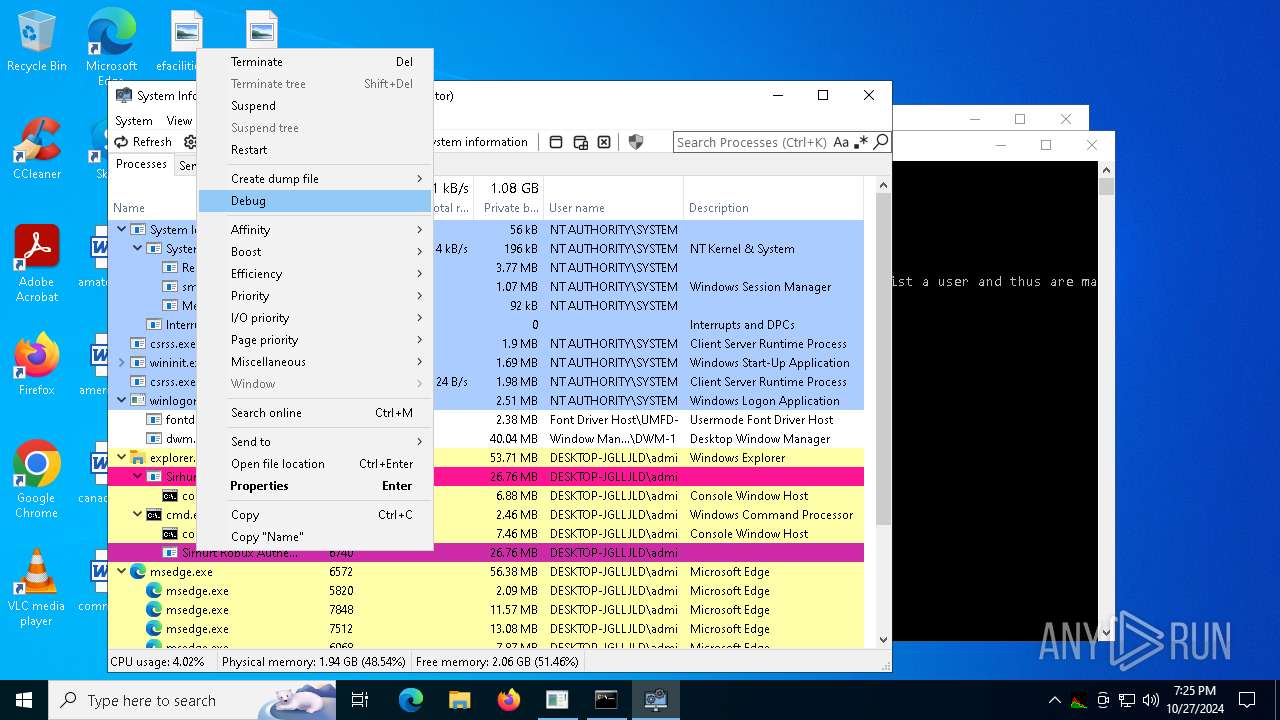Select Google Chrome desktop icon
The image size is (1280, 720).
[37, 479]
